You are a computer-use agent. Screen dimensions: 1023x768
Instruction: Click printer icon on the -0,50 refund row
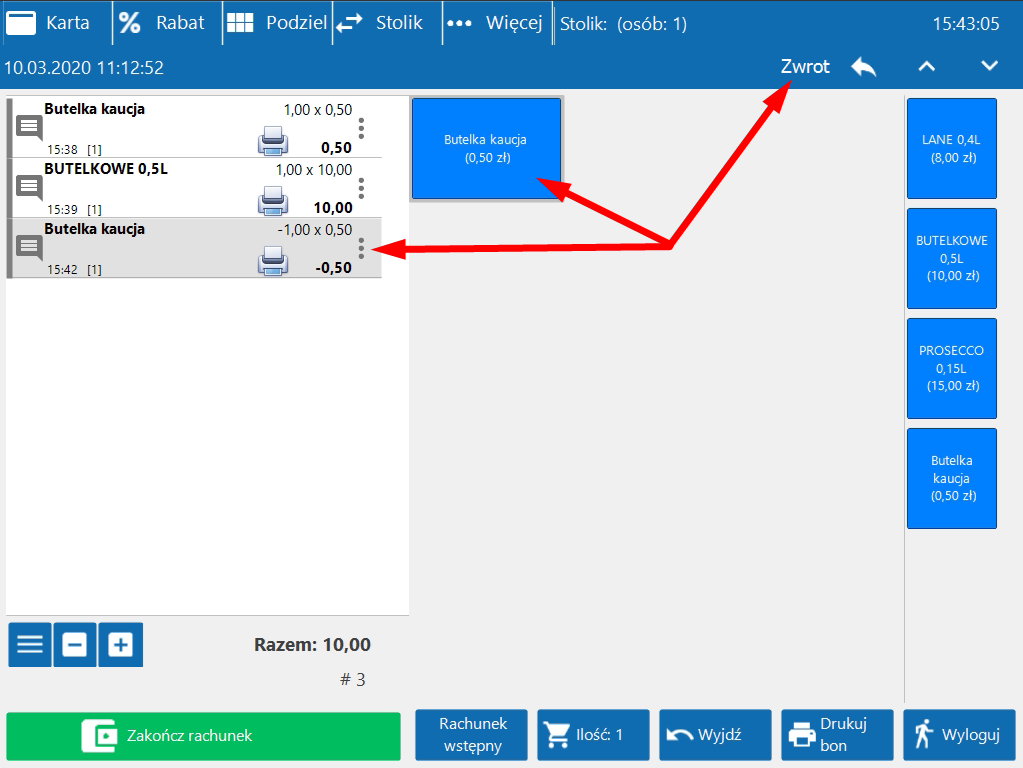pyautogui.click(x=273, y=263)
